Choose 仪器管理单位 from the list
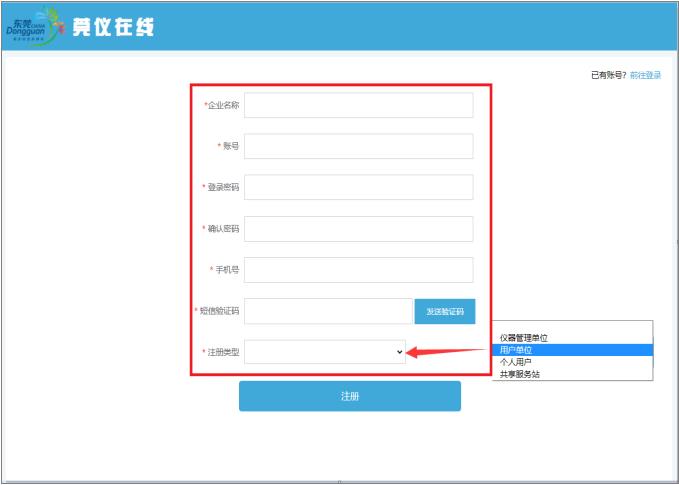The width and height of the screenshot is (679, 485). (524, 338)
